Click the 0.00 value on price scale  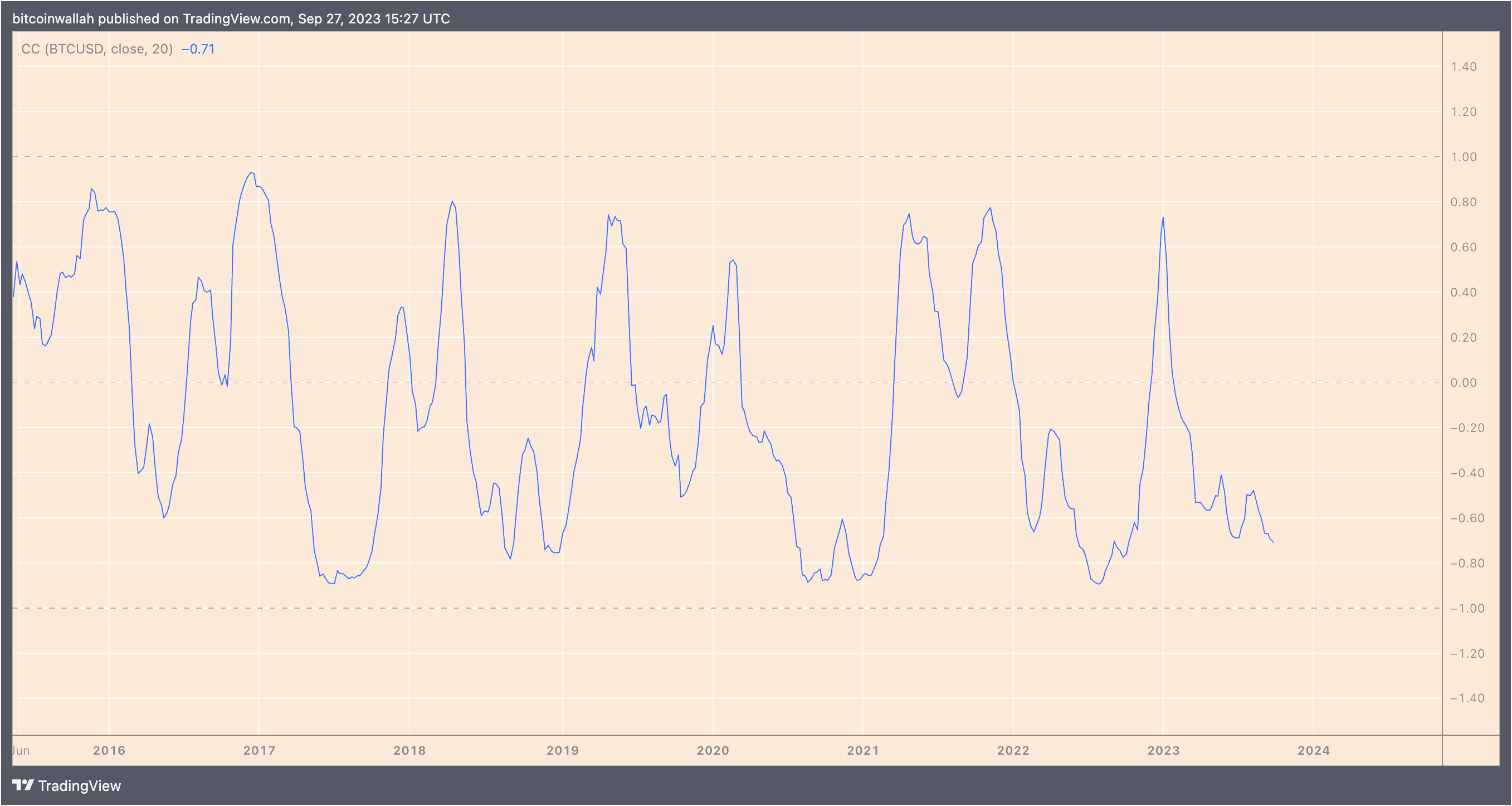pos(1464,383)
